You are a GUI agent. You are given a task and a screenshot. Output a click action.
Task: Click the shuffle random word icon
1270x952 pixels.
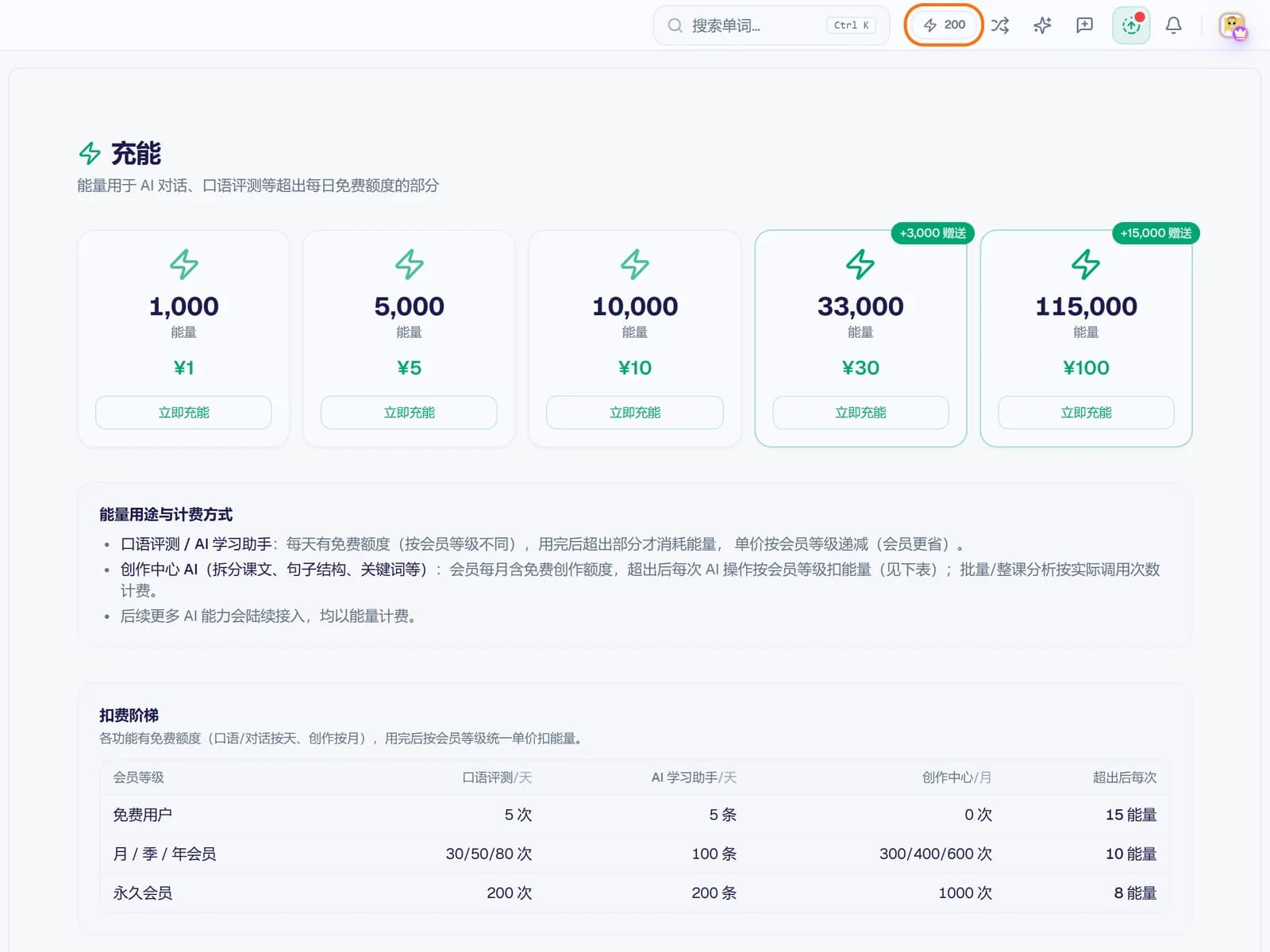point(1000,25)
